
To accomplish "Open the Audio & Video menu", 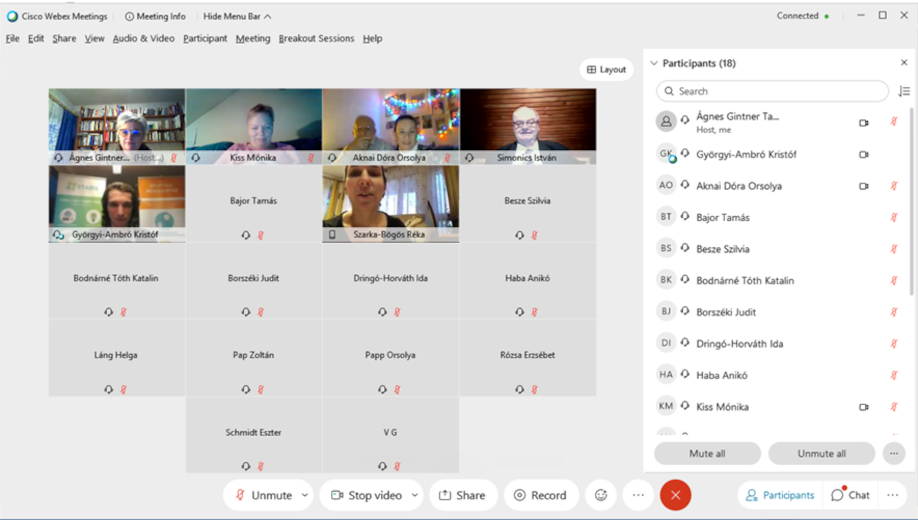I will tap(143, 39).
